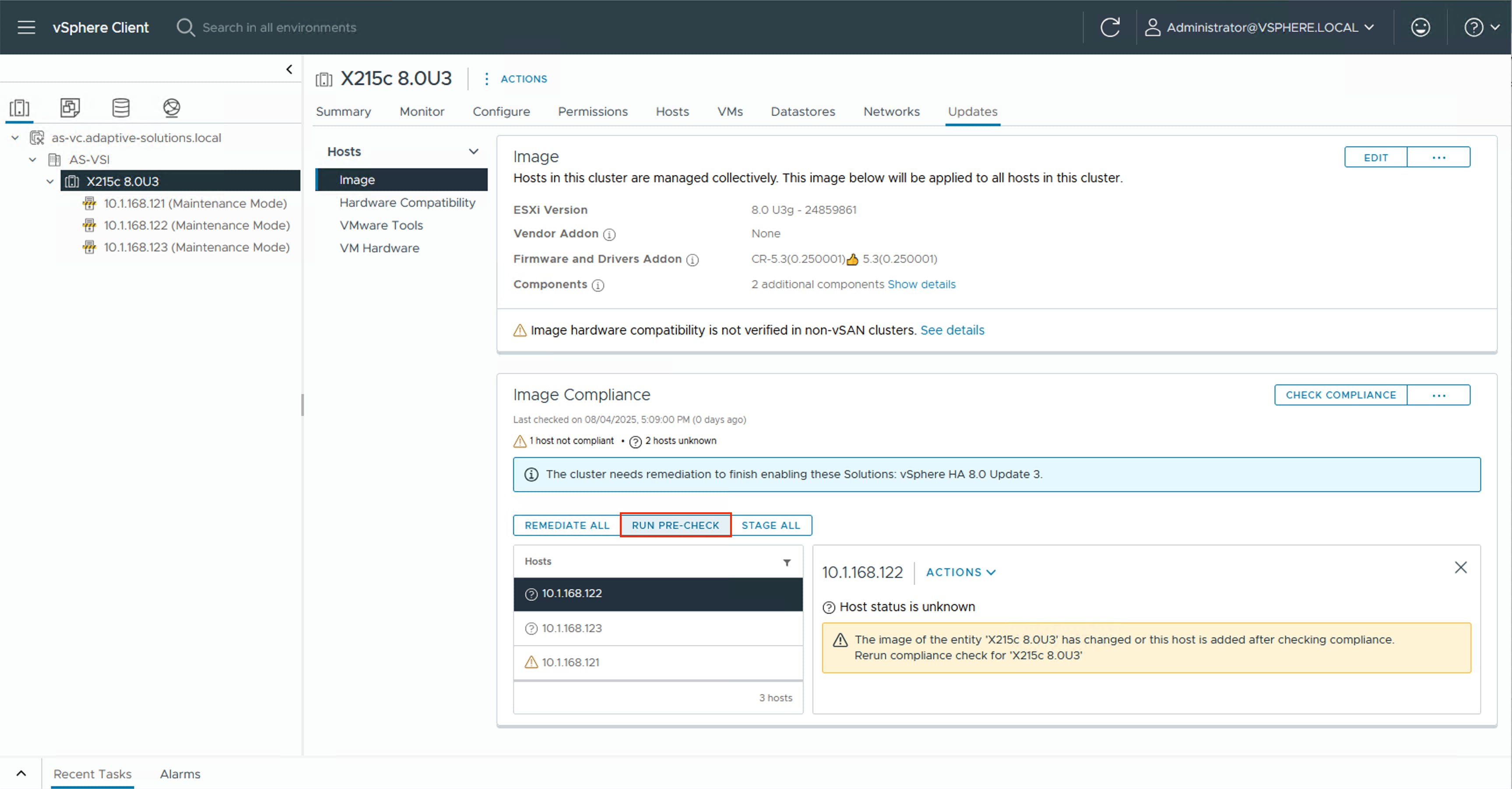Select the Monitor tab
Screen dimensions: 1512x789
(422, 112)
